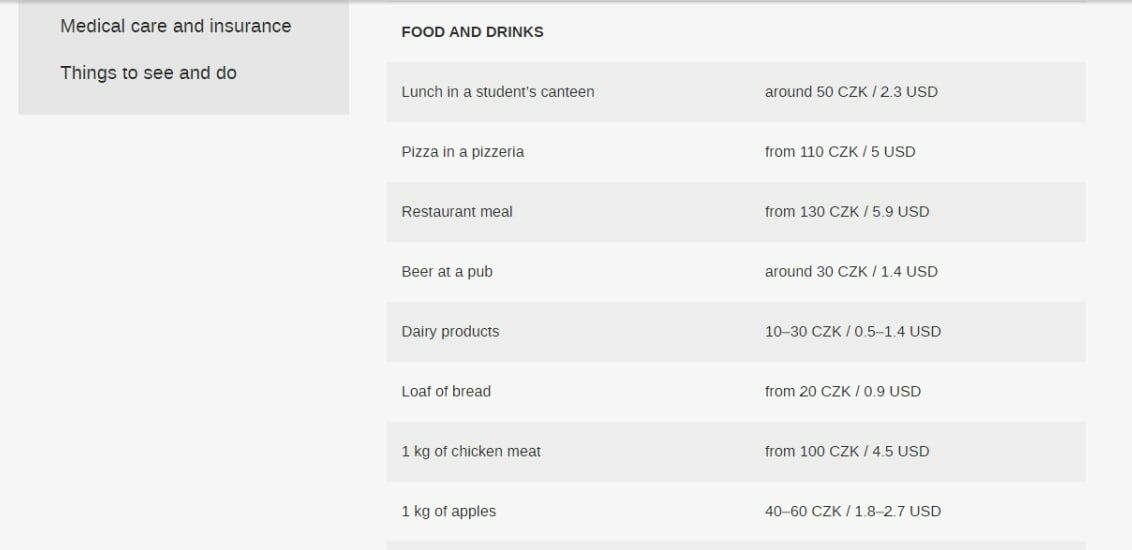
Task: Click the from 110 CZK / 5 USD price
Action: coord(840,152)
